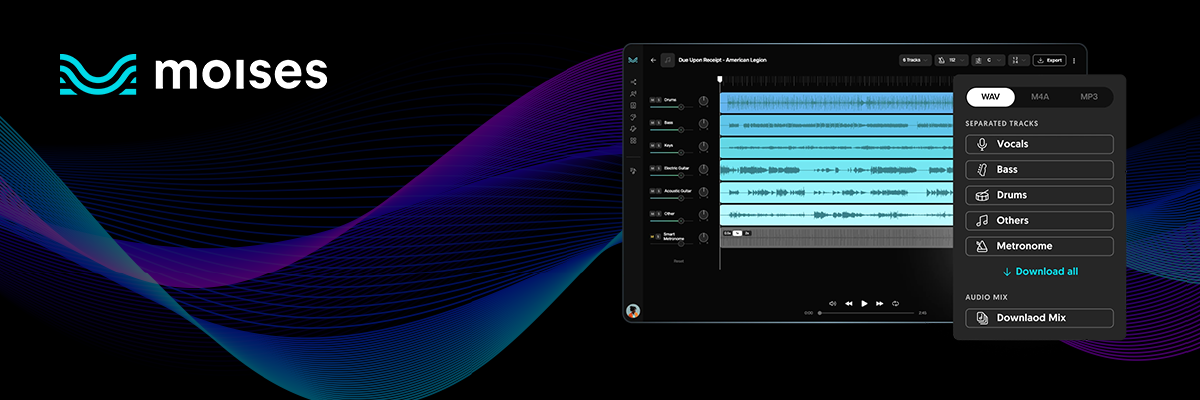Switch to the M4A format tab
The height and width of the screenshot is (400, 1200).
click(1040, 97)
